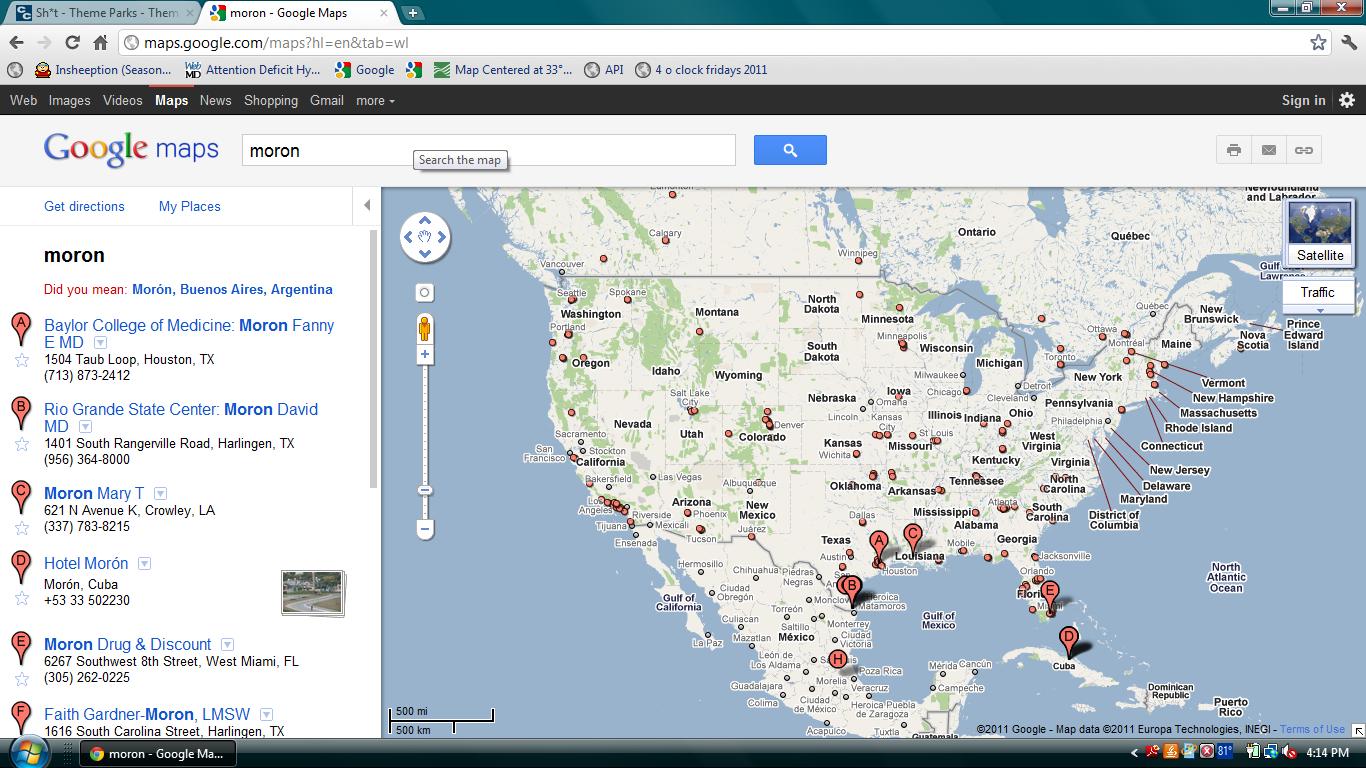The image size is (1366, 768).
Task: Expand options for Moron Drug & Discount
Action: 227,645
